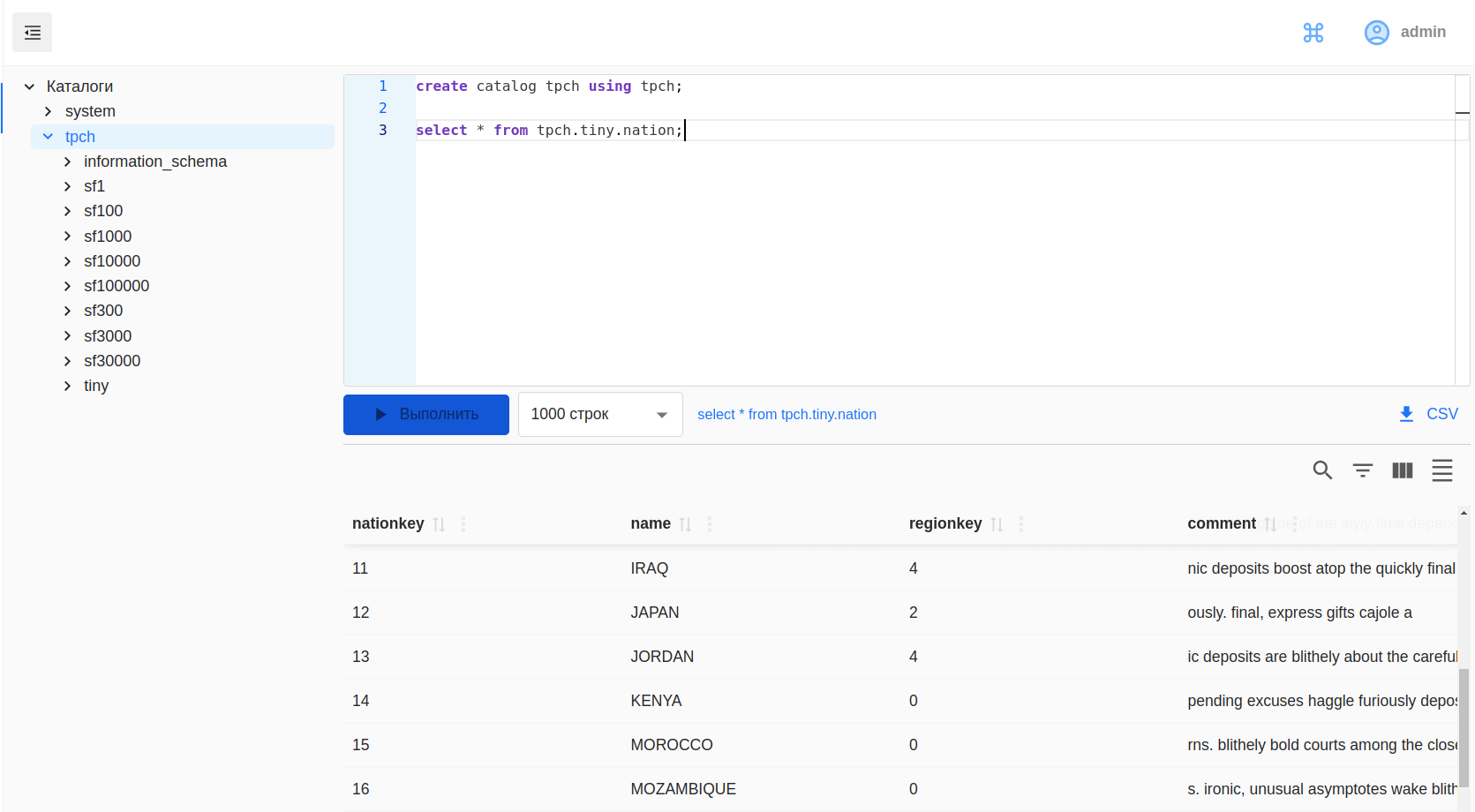This screenshot has height=812, width=1475.
Task: Download the results as CSV
Action: [x=1428, y=414]
